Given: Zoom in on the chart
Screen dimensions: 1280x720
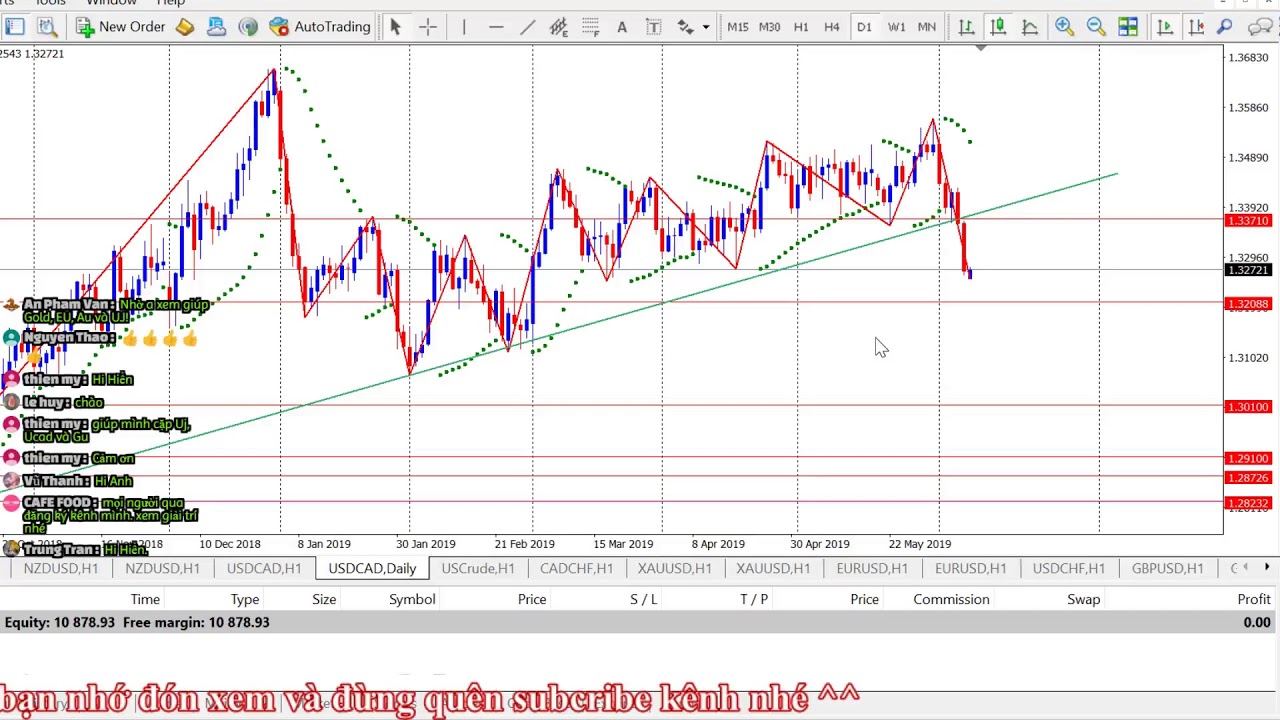Looking at the screenshot, I should [x=1064, y=27].
